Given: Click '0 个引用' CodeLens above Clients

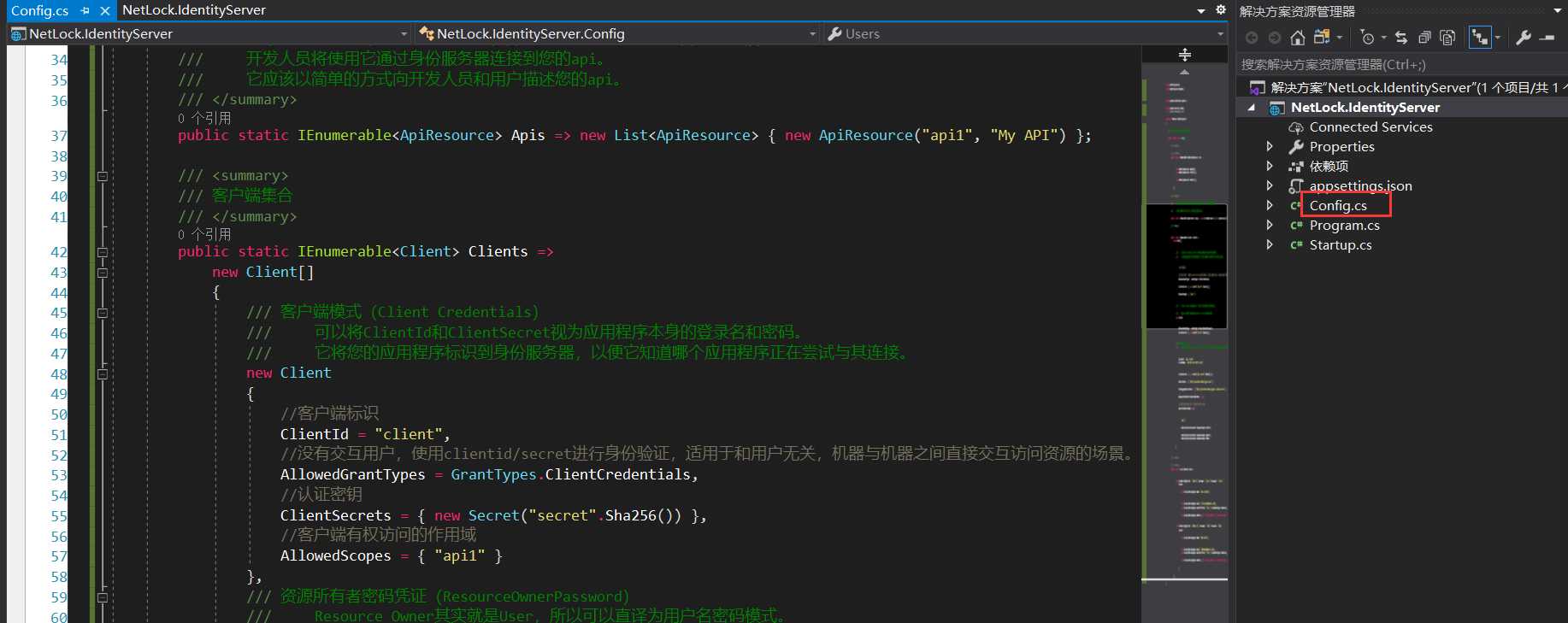Looking at the screenshot, I should point(204,234).
